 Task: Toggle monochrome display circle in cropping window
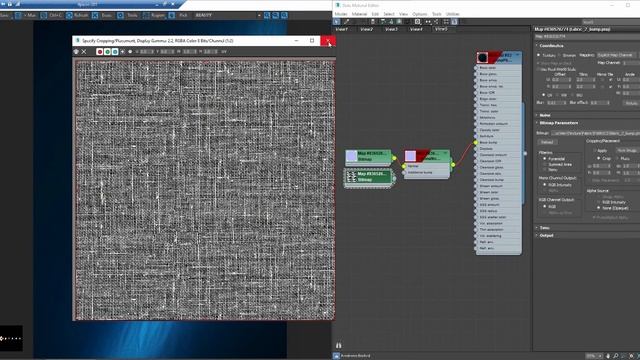coord(130,51)
